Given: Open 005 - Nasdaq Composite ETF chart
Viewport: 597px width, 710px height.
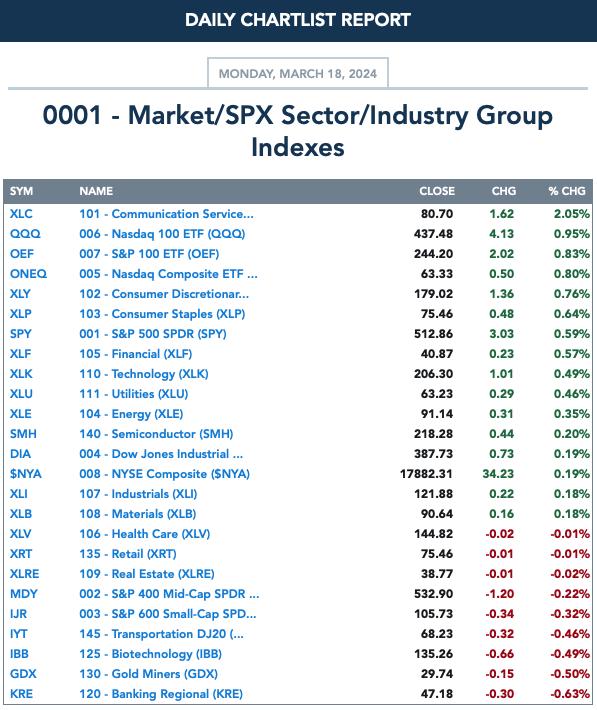Looking at the screenshot, I should tap(168, 274).
